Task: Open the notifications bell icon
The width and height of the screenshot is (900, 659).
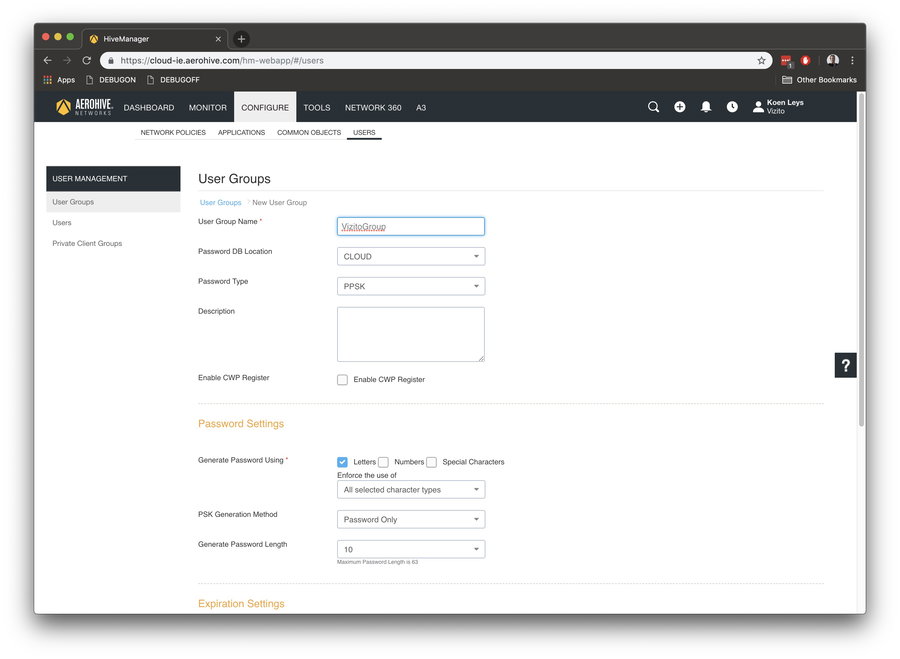Action: pyautogui.click(x=706, y=107)
